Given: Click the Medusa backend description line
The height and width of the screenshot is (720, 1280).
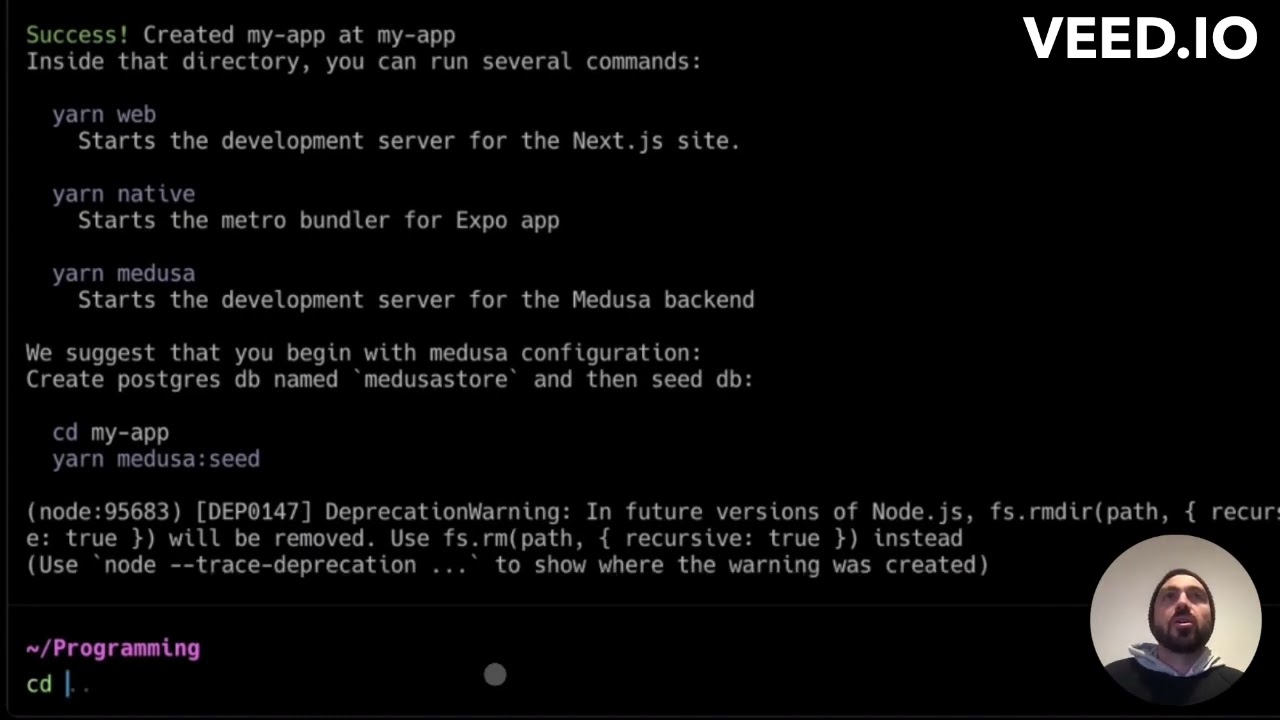Looking at the screenshot, I should pyautogui.click(x=416, y=300).
